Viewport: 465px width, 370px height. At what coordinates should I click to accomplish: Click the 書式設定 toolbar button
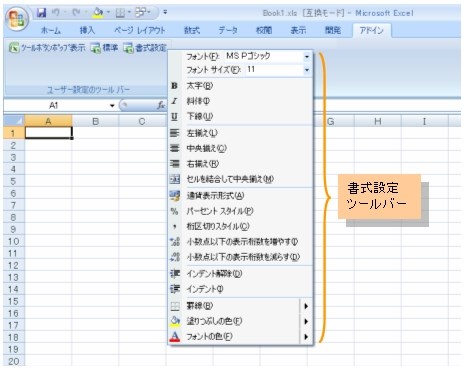pos(144,48)
